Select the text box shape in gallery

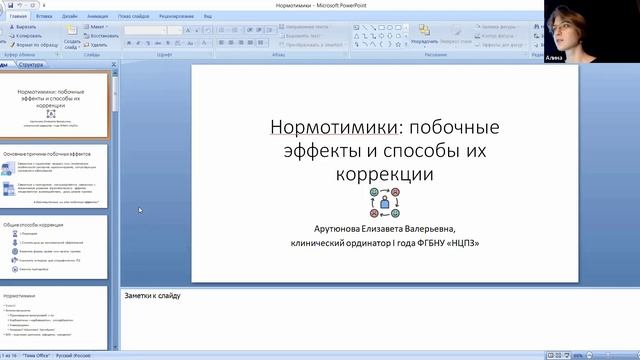pos(356,28)
